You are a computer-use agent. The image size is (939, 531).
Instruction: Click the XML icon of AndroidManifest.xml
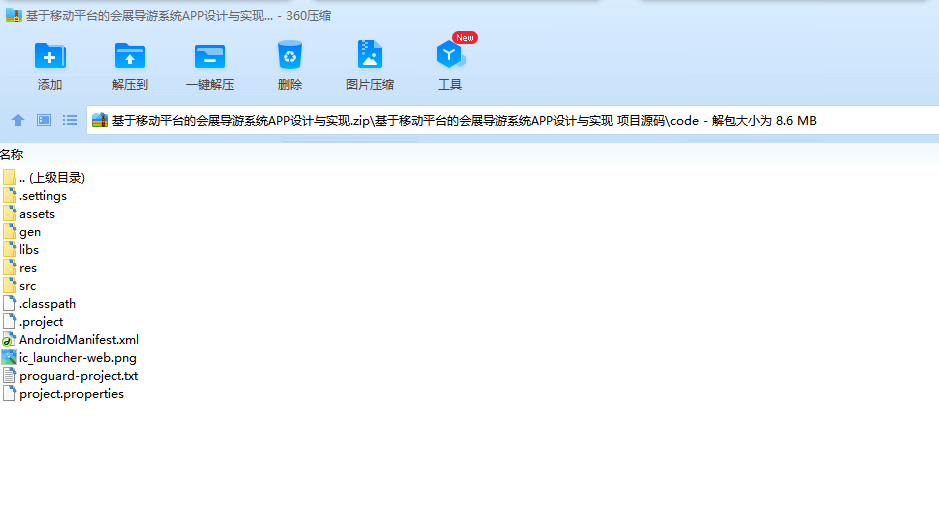click(9, 339)
